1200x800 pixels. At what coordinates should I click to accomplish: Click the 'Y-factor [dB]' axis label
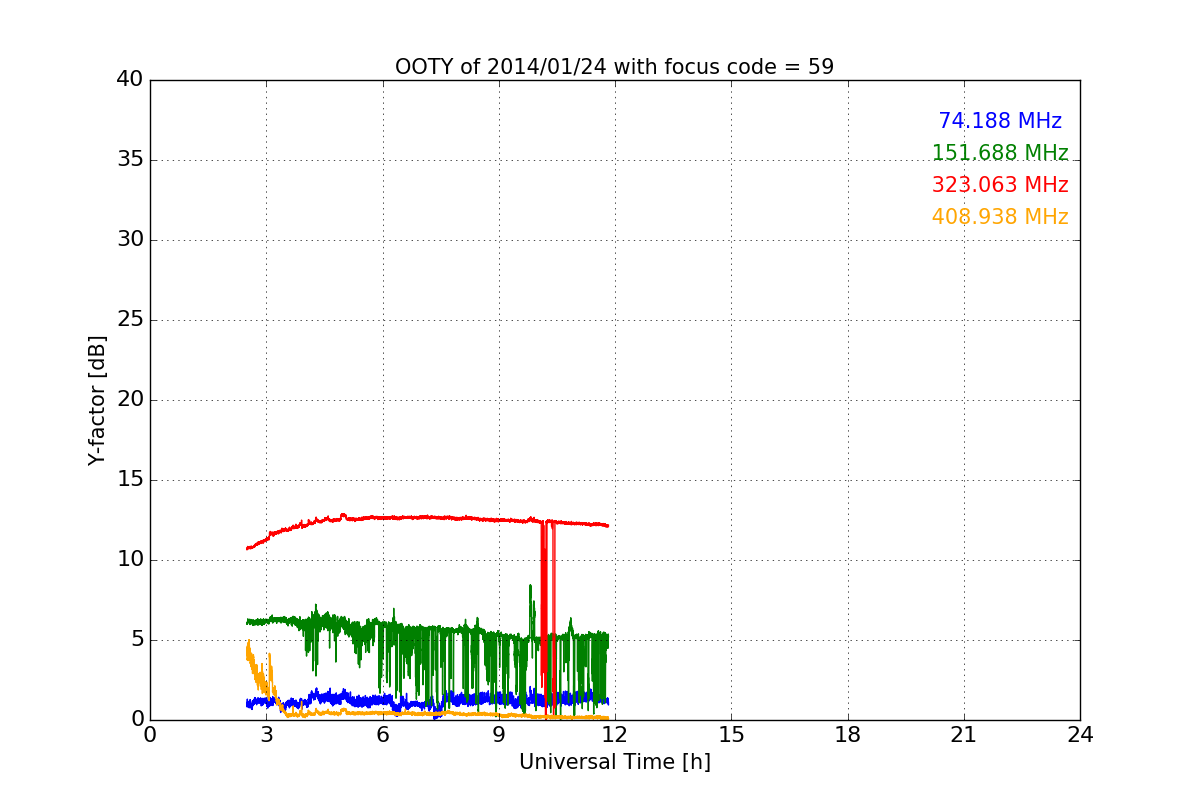(x=97, y=400)
